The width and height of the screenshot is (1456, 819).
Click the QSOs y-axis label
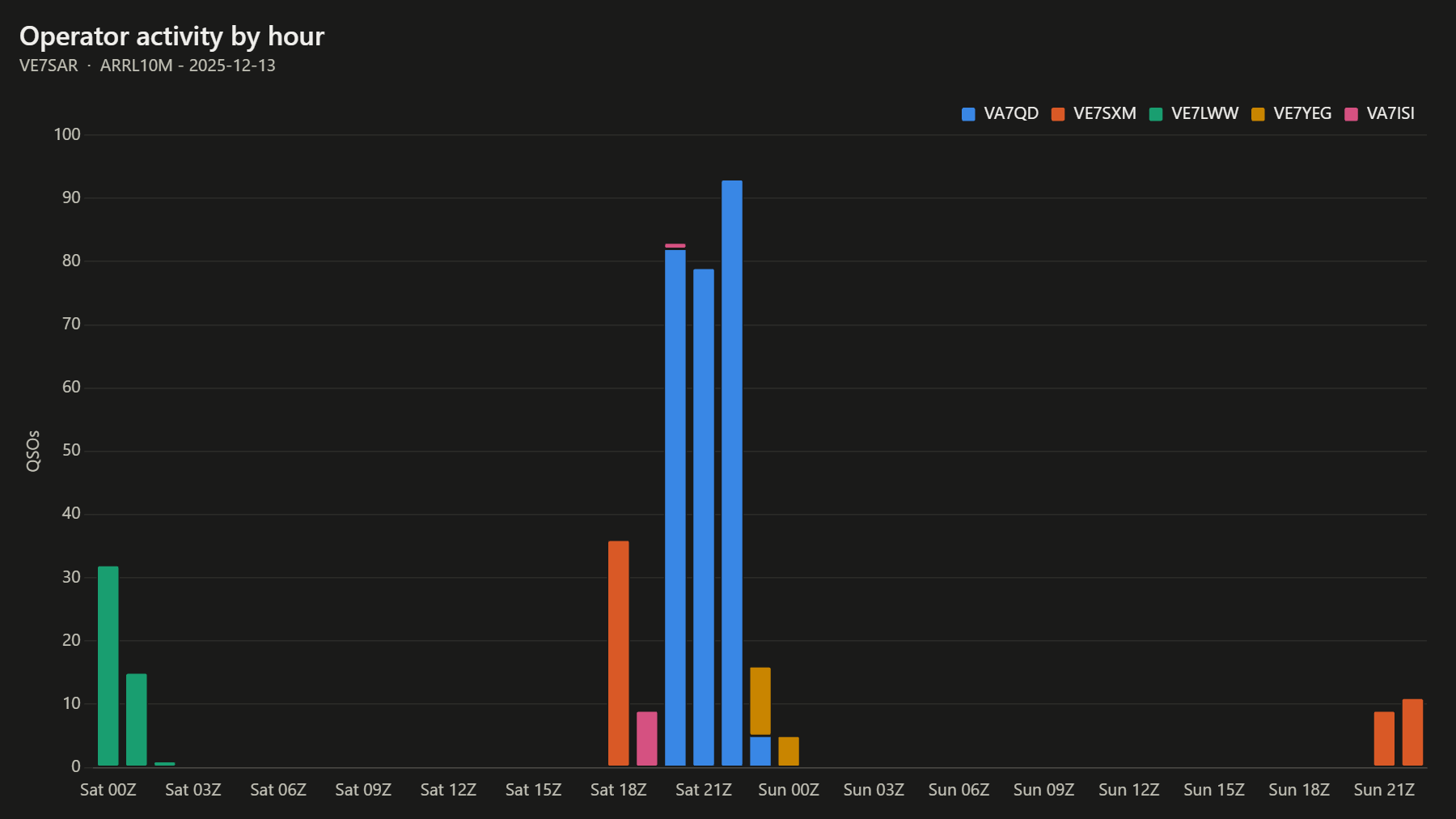point(33,451)
